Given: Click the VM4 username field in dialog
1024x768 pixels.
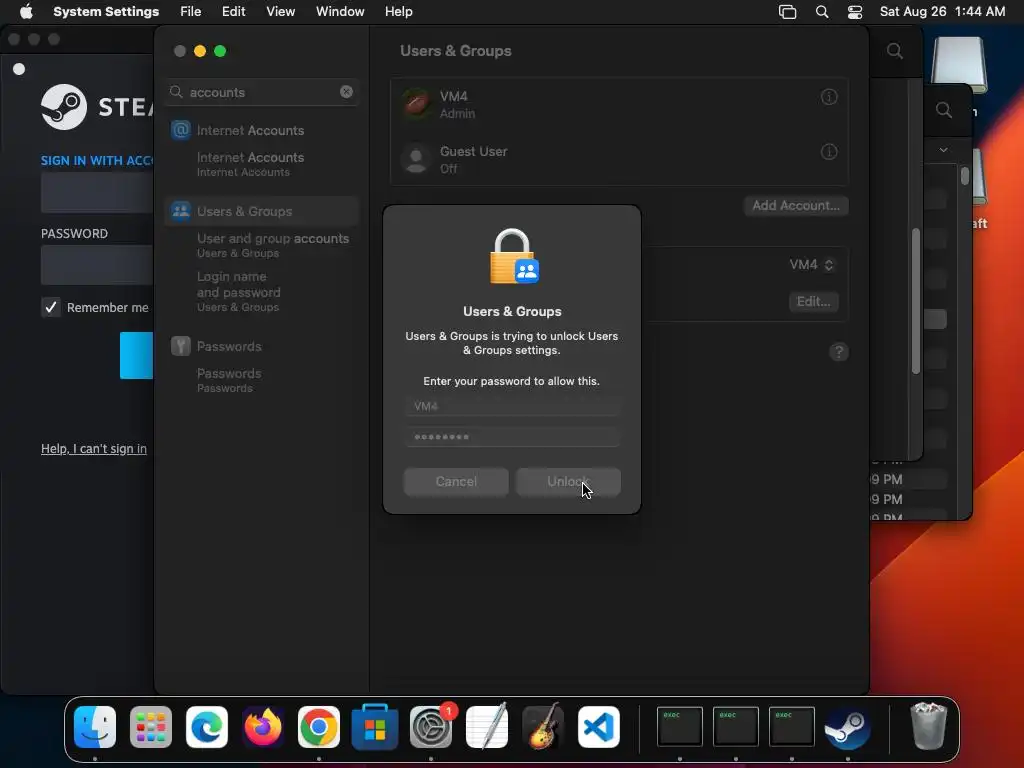Looking at the screenshot, I should [x=512, y=406].
